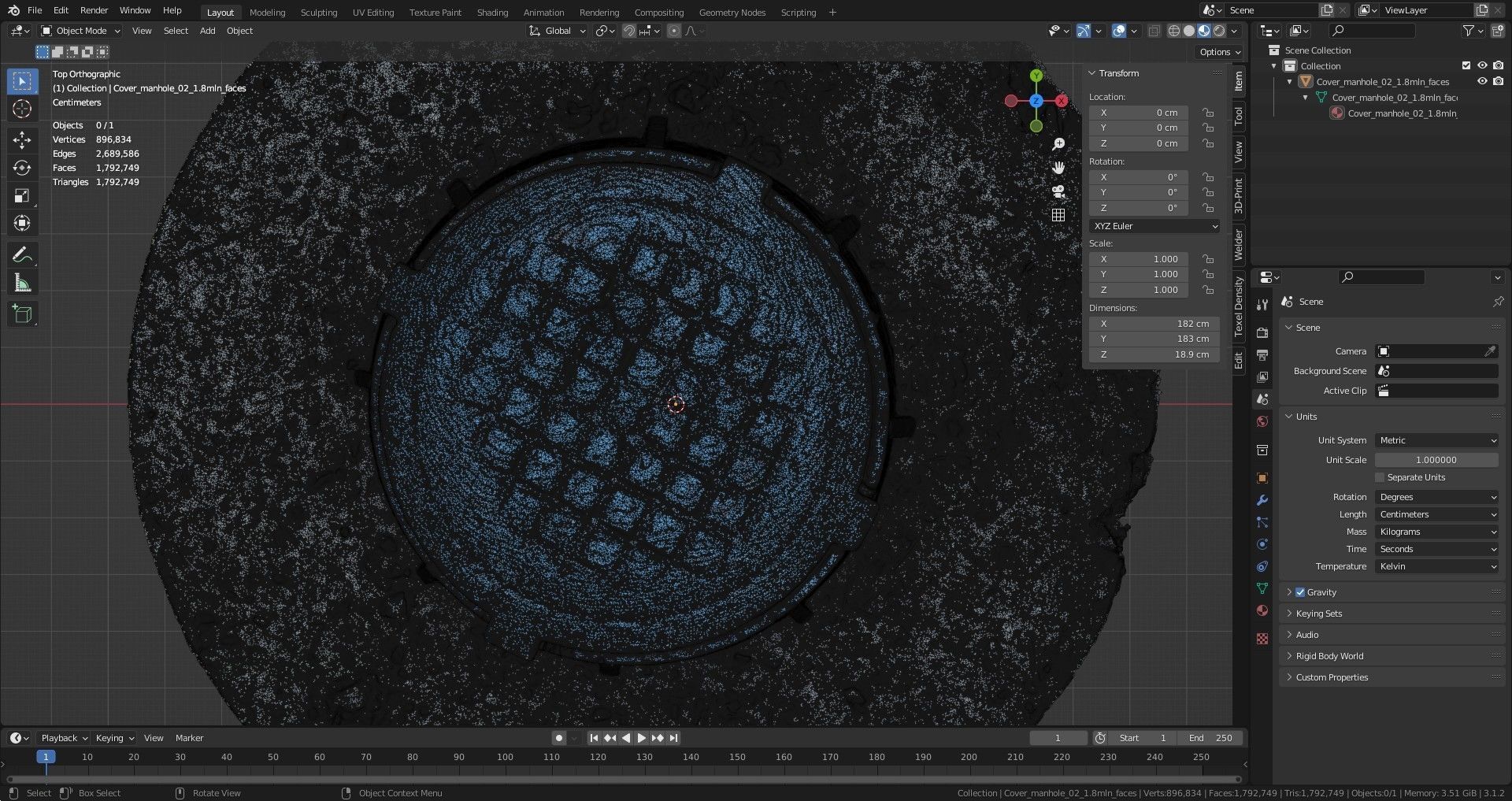Click the zoom viewport magnifier icon
Image resolution: width=1512 pixels, height=801 pixels.
[1058, 144]
